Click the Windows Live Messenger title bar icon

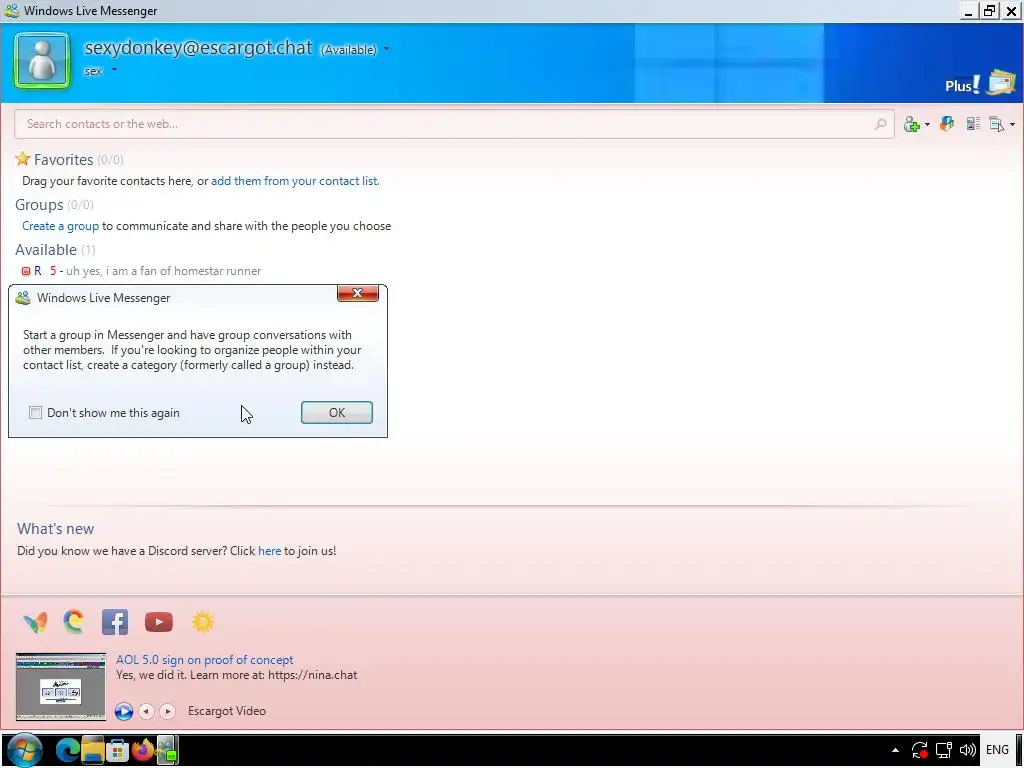pyautogui.click(x=11, y=10)
